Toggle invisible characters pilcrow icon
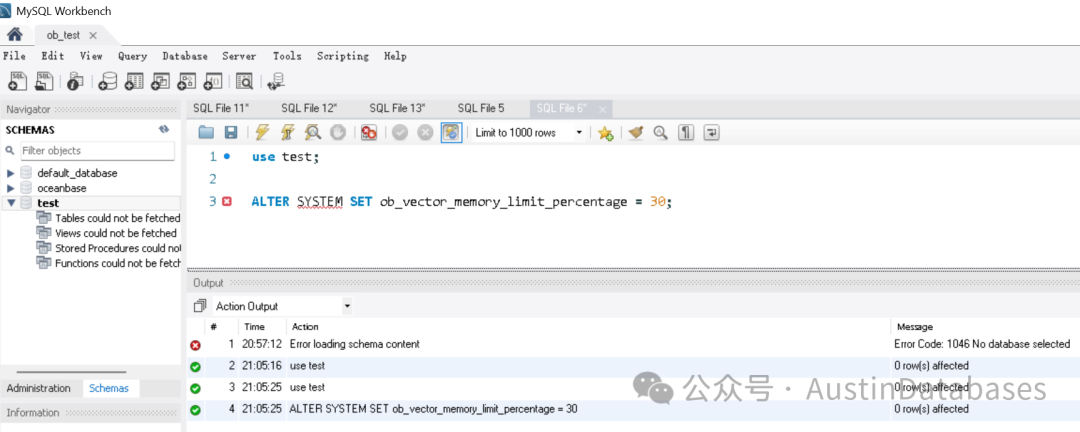Image resolution: width=1080 pixels, height=432 pixels. (686, 133)
